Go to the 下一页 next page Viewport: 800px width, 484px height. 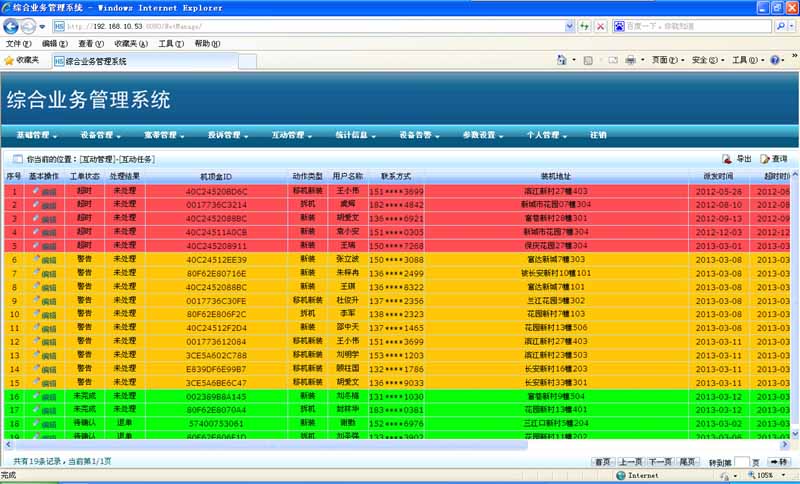pos(660,462)
